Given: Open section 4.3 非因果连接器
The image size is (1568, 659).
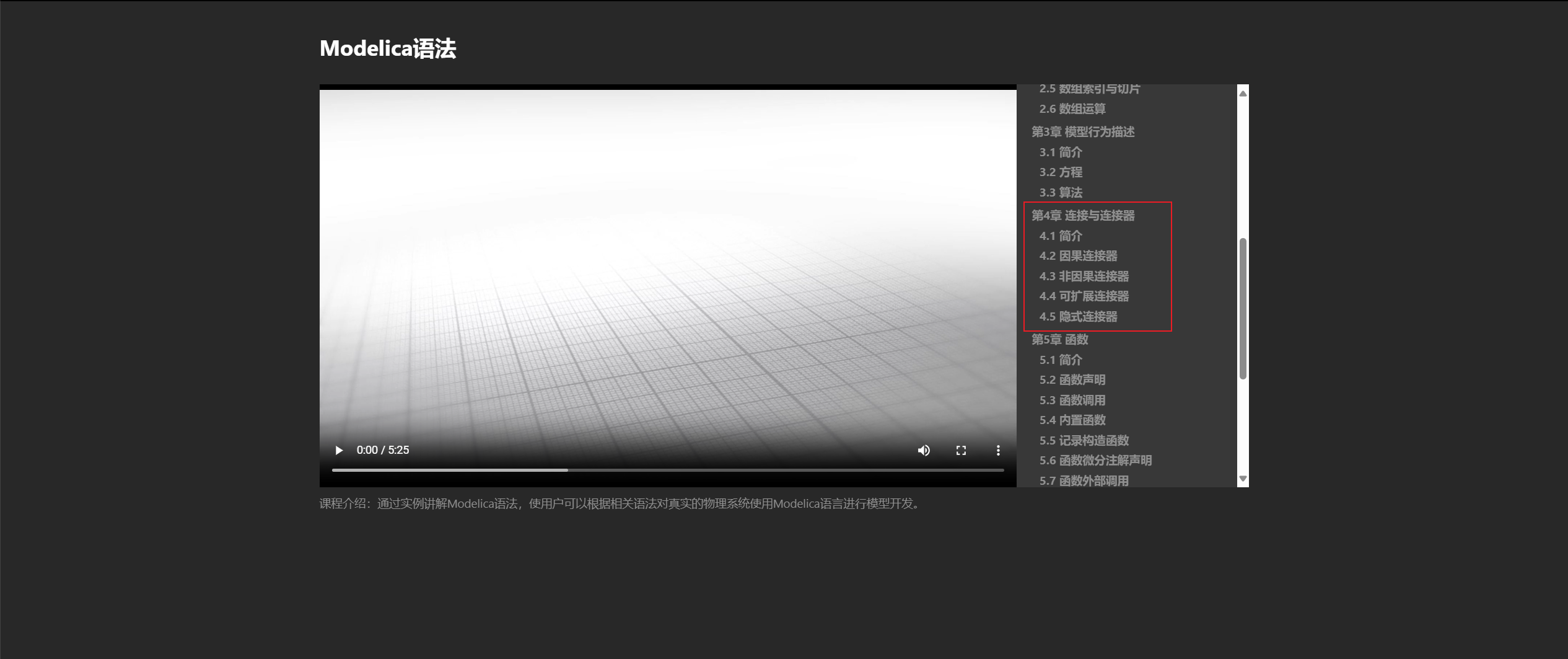Looking at the screenshot, I should point(1084,276).
